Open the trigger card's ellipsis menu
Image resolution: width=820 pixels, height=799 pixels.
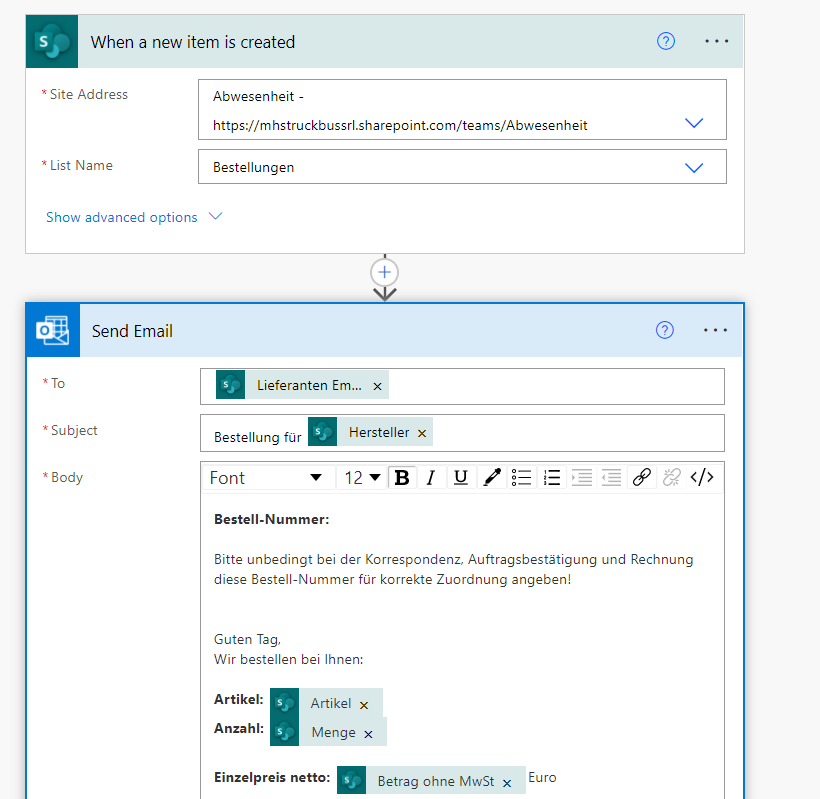(716, 41)
